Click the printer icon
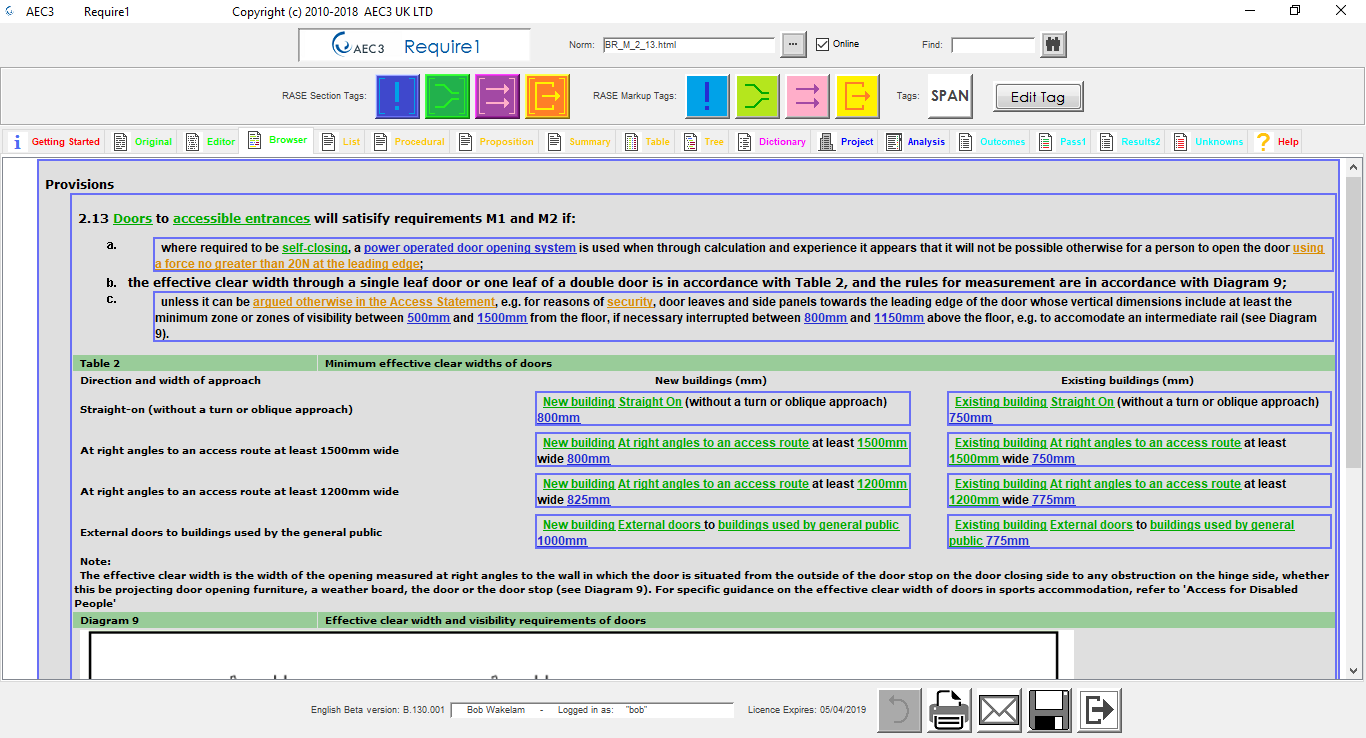 point(949,711)
